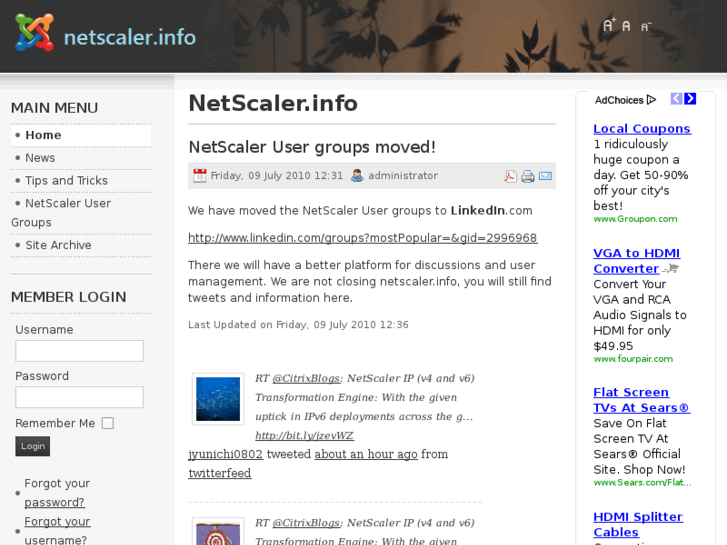
Task: Click the netscaler.info site title
Action: (130, 38)
